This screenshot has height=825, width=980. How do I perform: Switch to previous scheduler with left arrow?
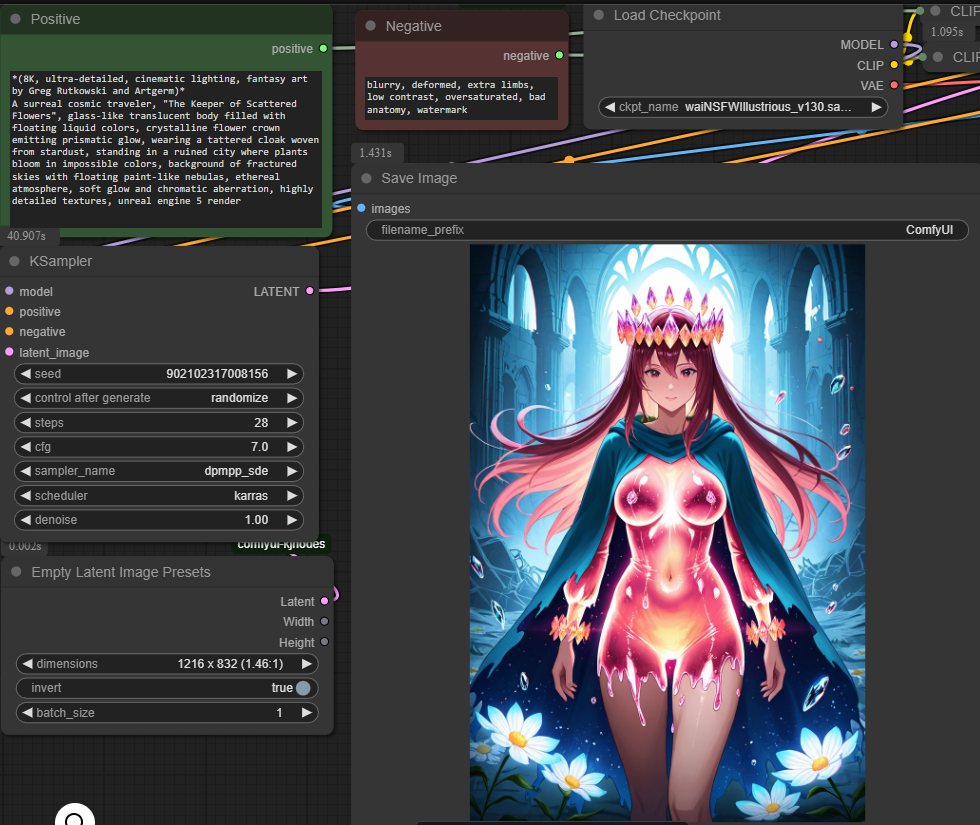tap(26, 496)
